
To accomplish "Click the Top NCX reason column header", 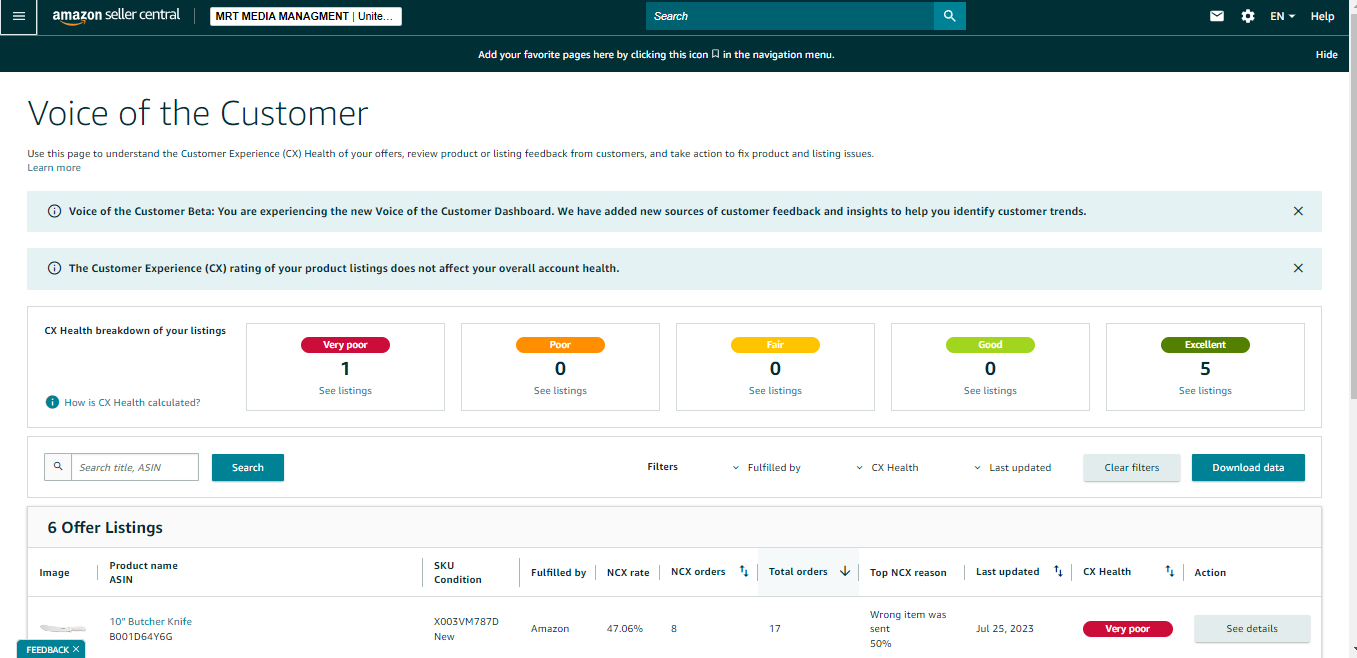I will (908, 572).
